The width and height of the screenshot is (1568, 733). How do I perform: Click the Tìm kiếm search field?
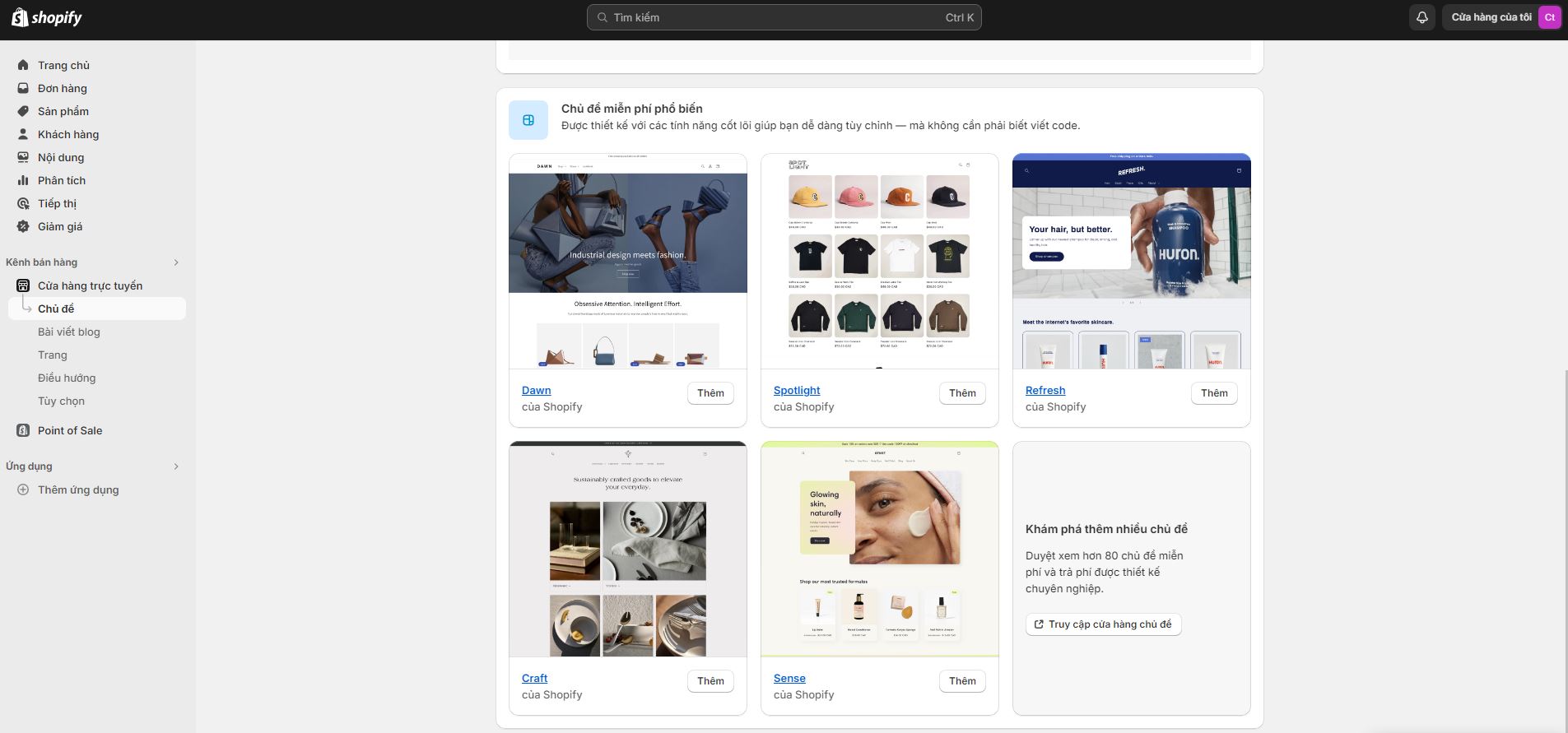pyautogui.click(x=784, y=17)
